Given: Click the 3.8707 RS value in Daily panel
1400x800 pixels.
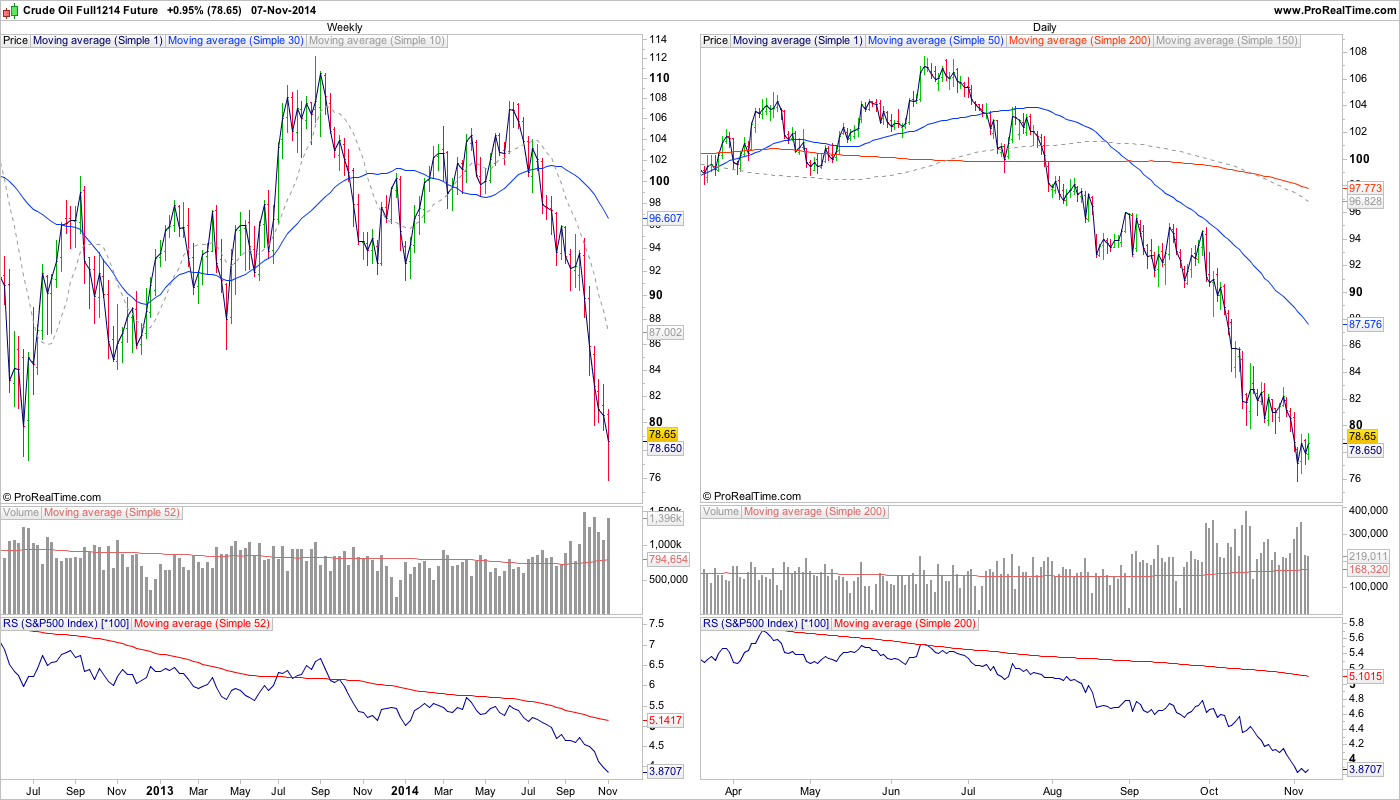Looking at the screenshot, I should [x=1365, y=770].
